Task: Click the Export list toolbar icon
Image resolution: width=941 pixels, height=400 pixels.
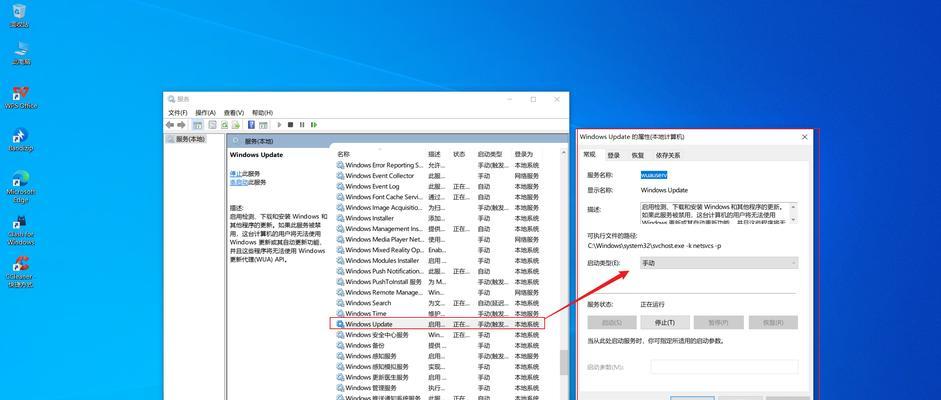Action: [236, 125]
